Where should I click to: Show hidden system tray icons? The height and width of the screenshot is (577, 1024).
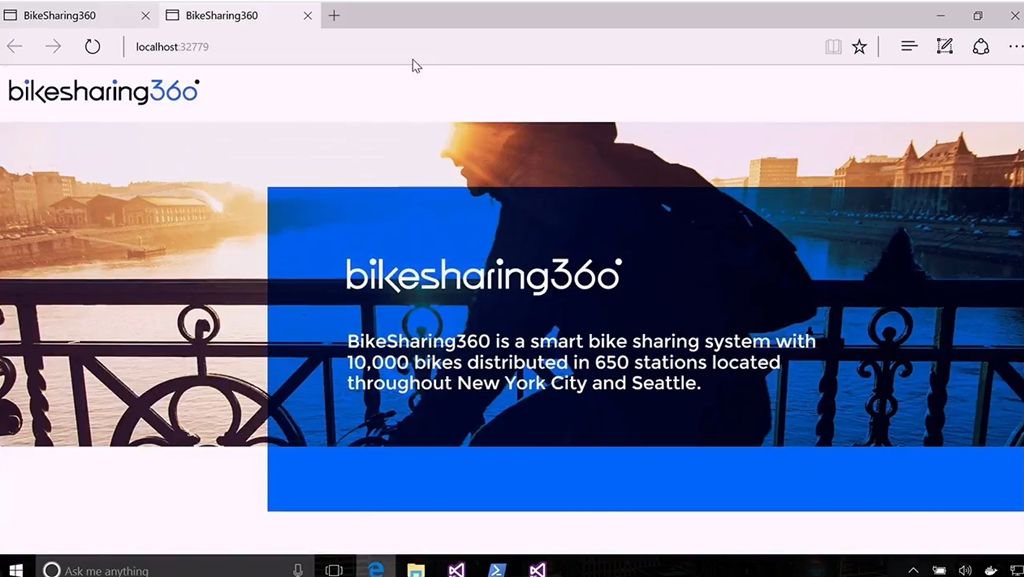pos(913,570)
